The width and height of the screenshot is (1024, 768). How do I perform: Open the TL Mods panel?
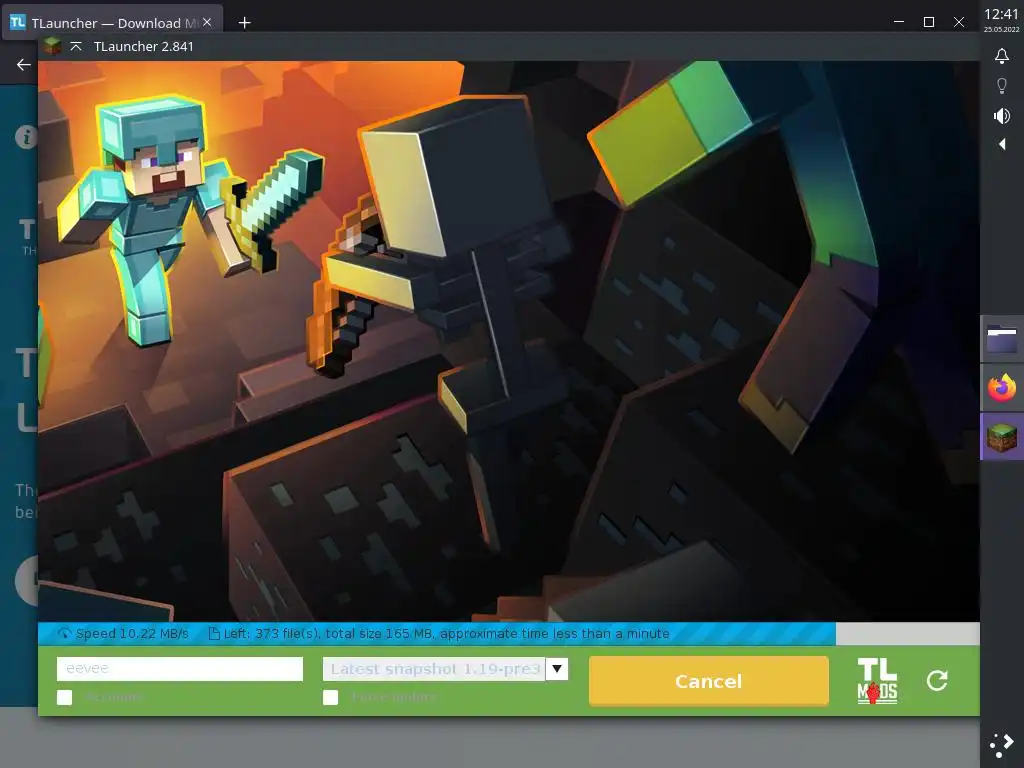(877, 681)
